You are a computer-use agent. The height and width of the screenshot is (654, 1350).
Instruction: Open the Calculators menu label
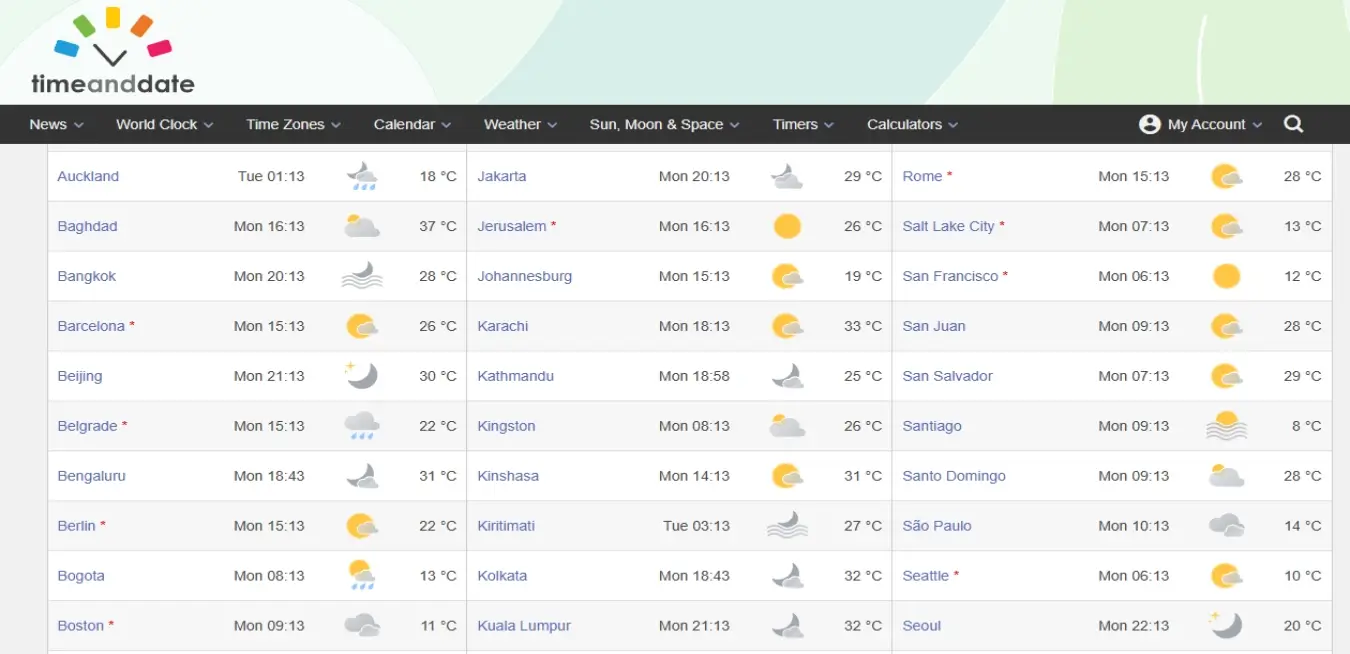tap(904, 124)
